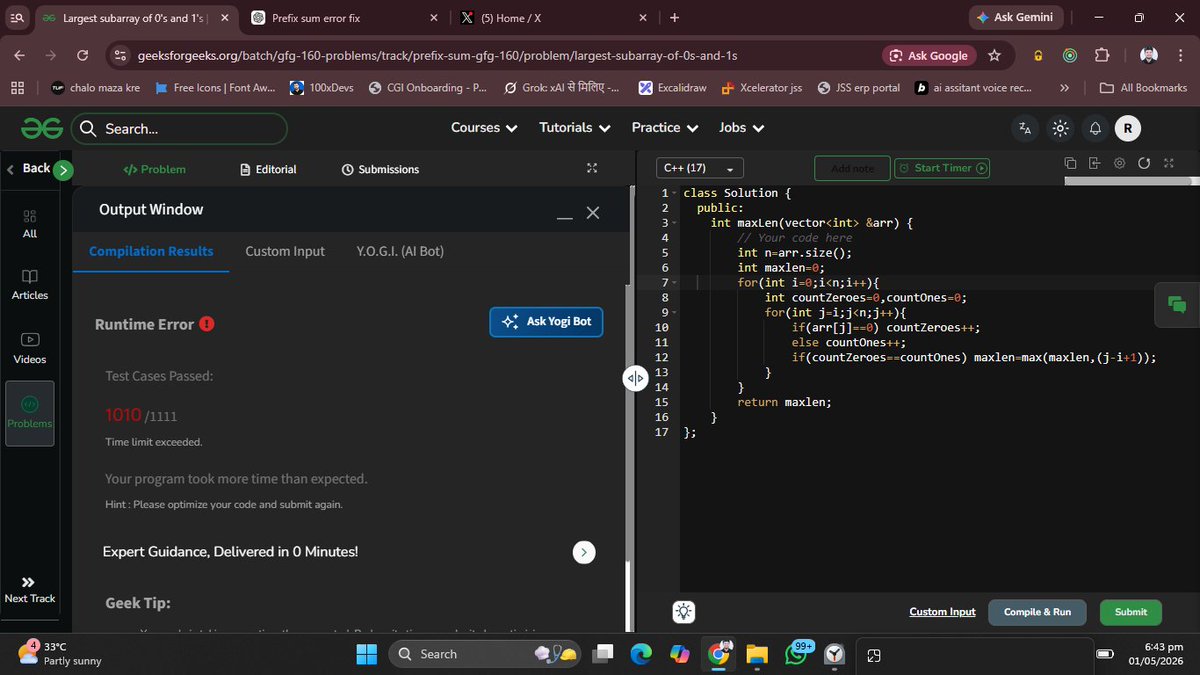Click the import/export icon in editor toolbar

1094,163
